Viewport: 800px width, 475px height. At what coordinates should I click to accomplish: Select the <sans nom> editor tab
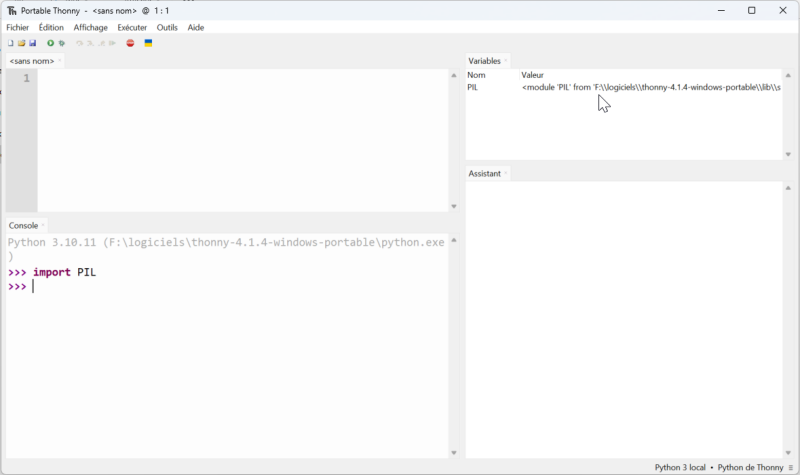(32, 61)
